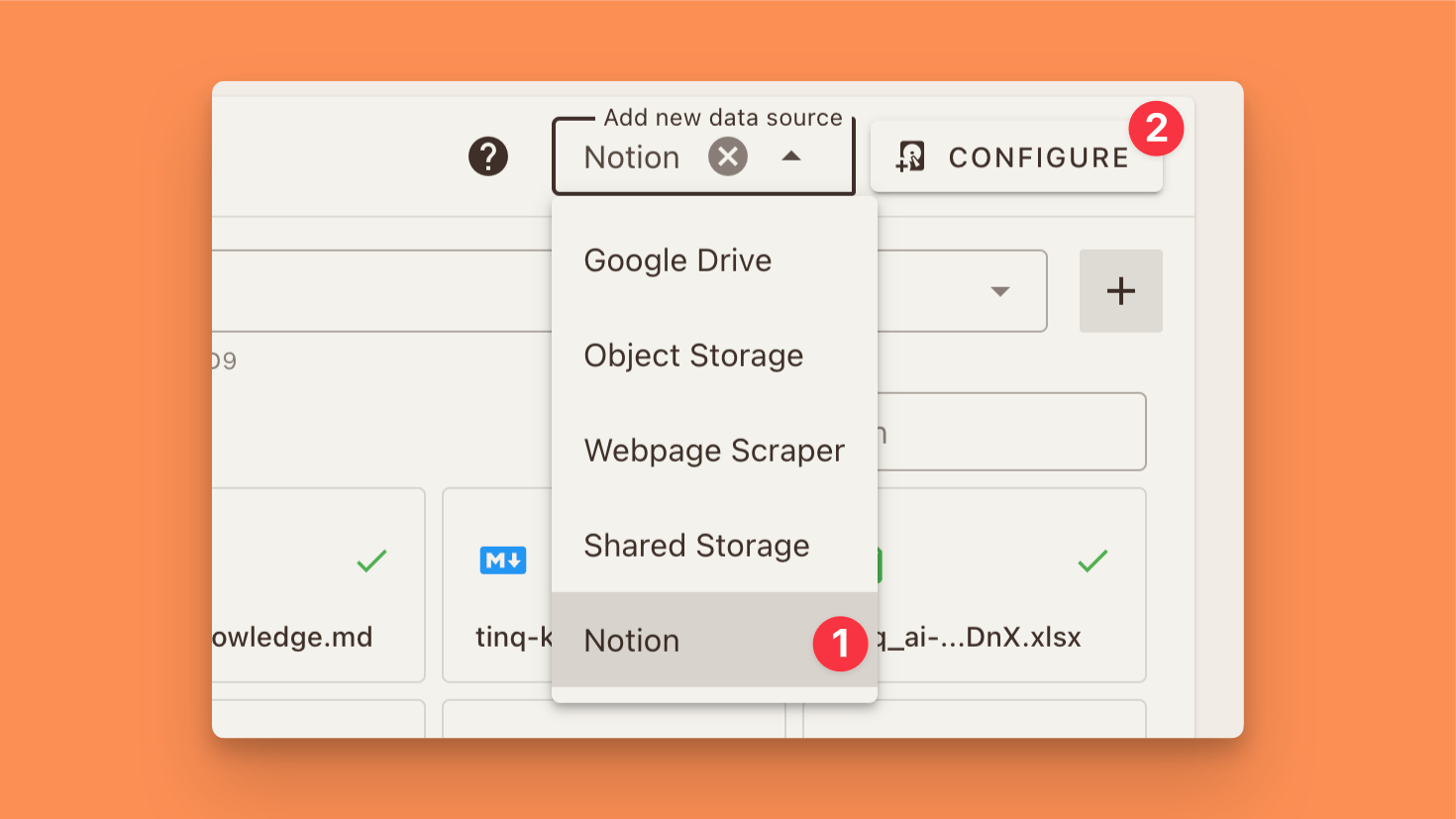Select the Shared Storage option
1456x819 pixels.
click(x=696, y=546)
